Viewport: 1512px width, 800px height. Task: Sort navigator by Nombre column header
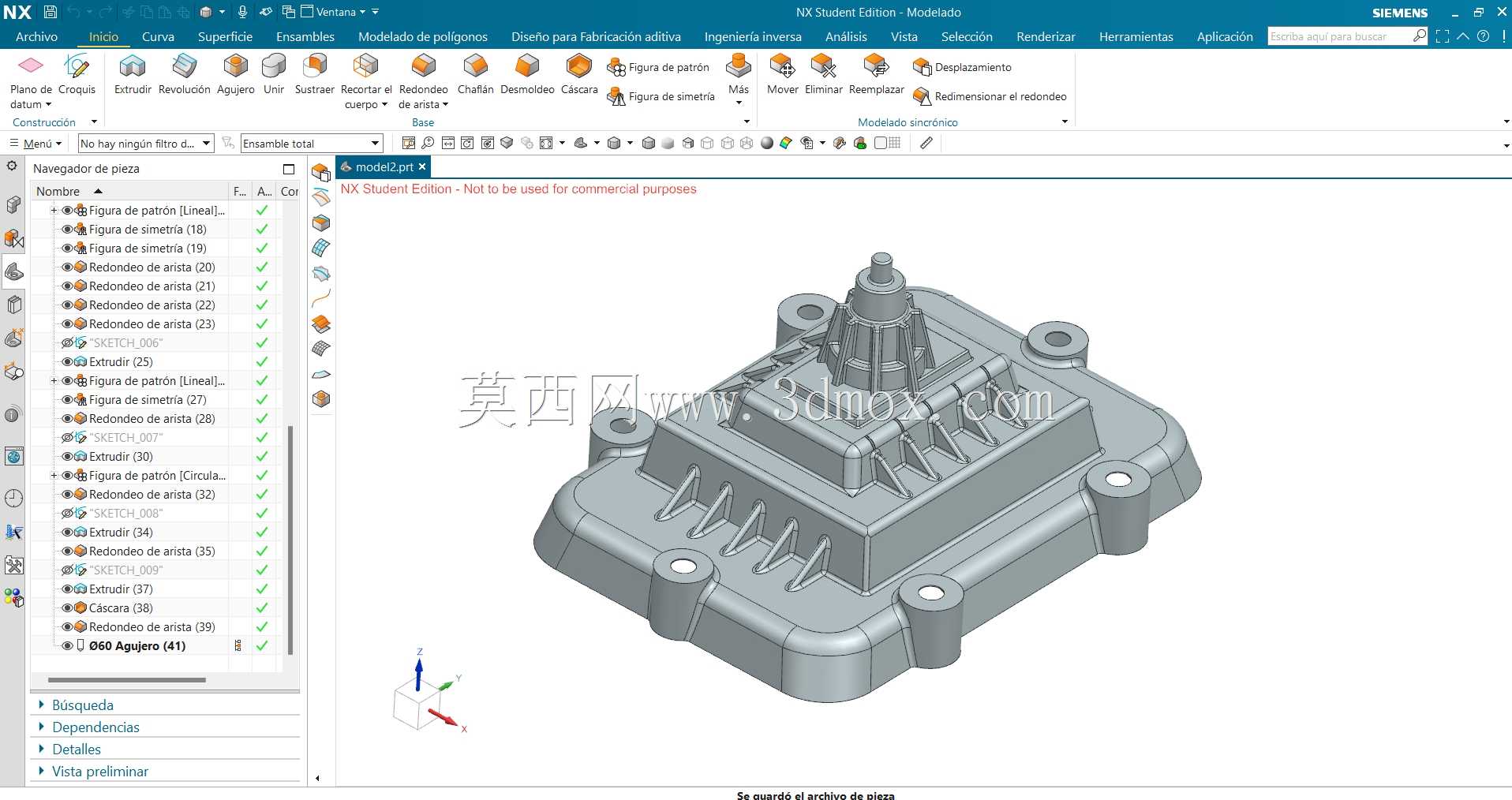[x=130, y=191]
